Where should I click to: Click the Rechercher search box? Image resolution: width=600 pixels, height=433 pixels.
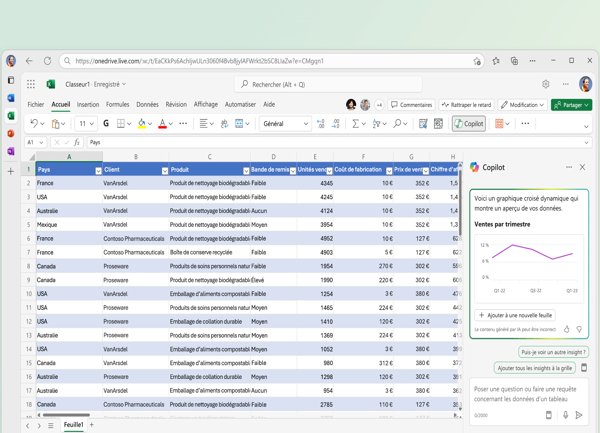click(x=328, y=84)
